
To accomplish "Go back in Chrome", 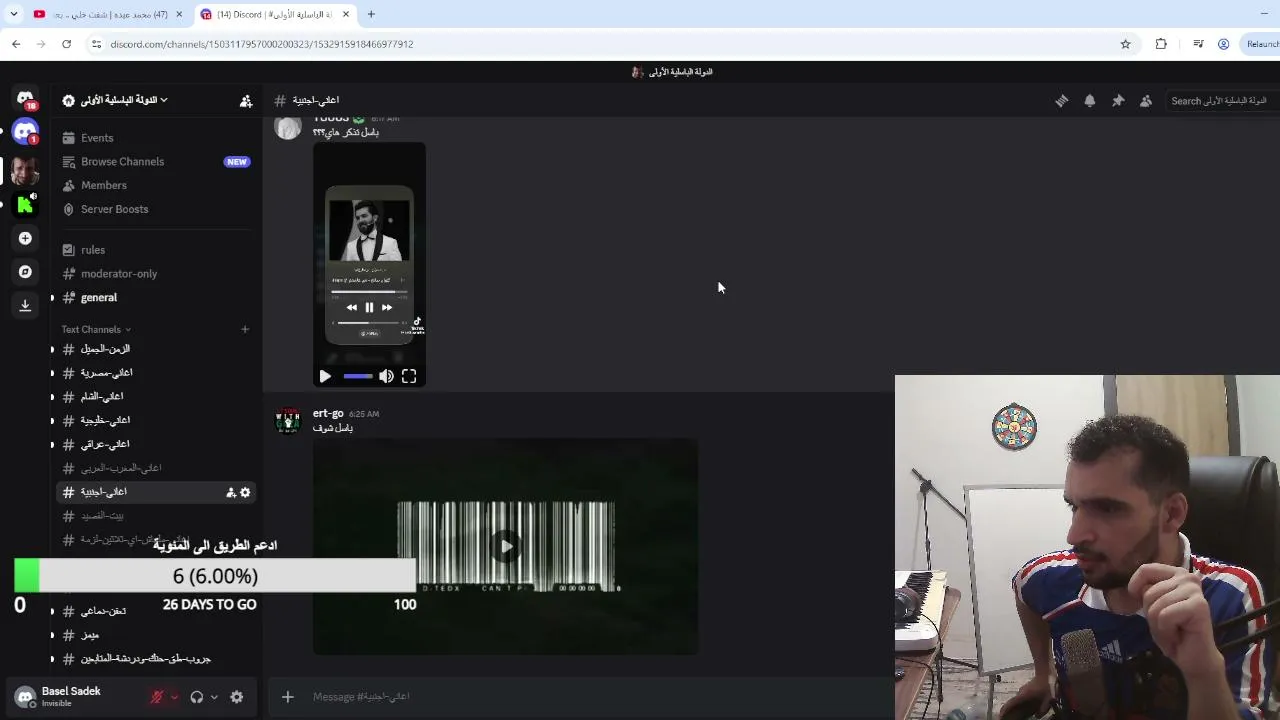I will pos(16,44).
